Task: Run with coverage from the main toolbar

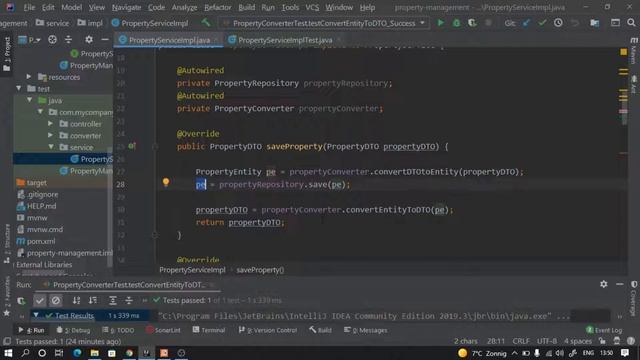Action: tap(472, 23)
